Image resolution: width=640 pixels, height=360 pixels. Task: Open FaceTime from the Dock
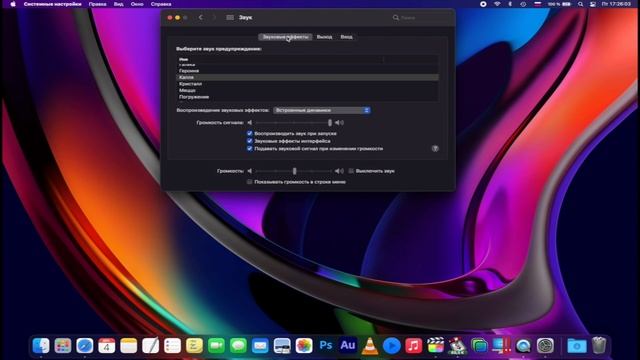click(x=216, y=346)
